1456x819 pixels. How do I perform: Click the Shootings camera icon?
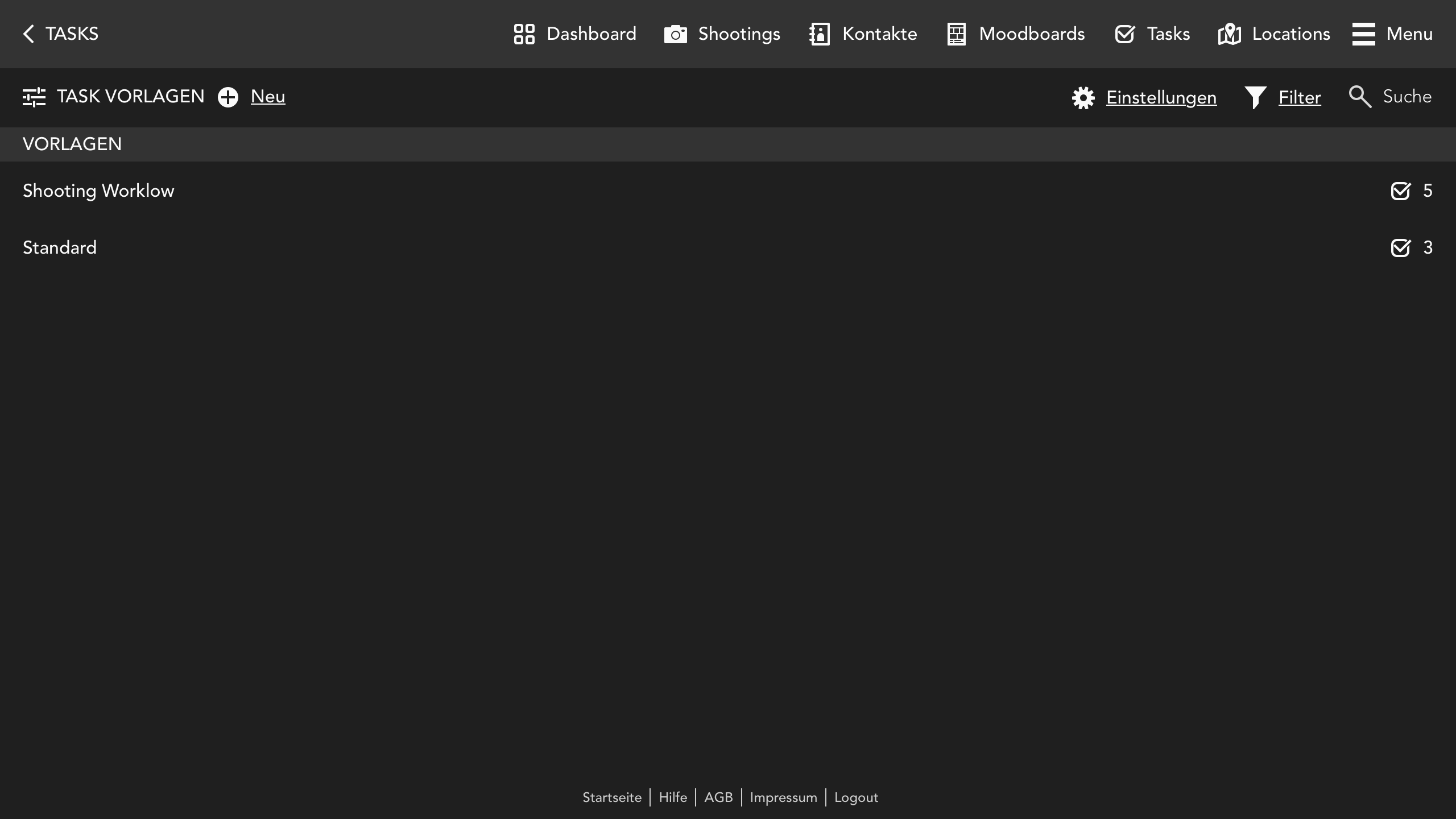pos(675,34)
